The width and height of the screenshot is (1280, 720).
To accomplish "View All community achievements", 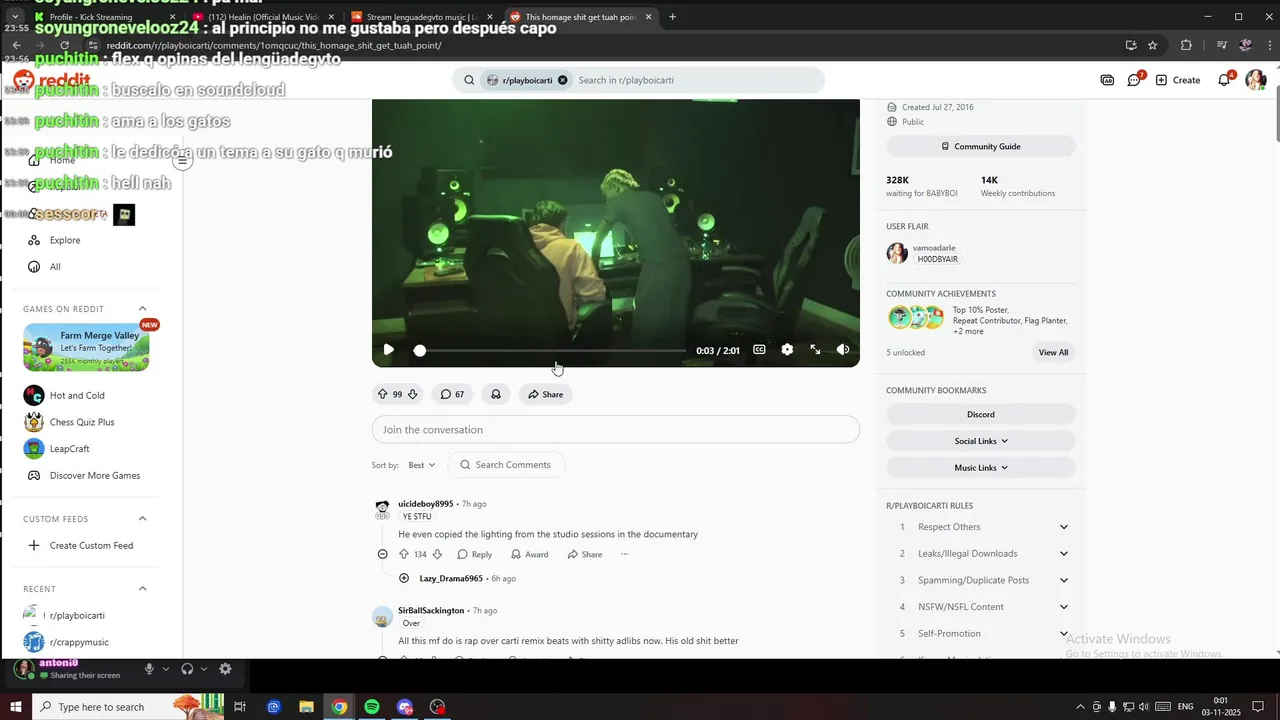I will coord(1053,352).
